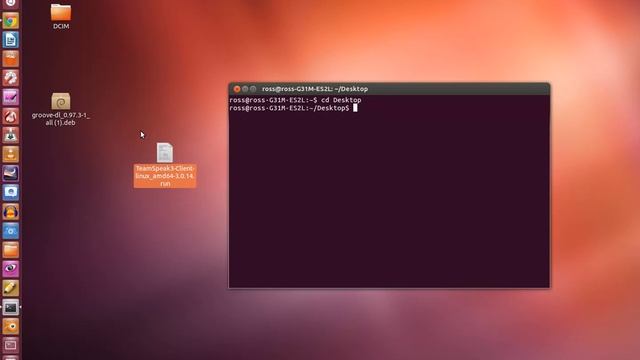Image resolution: width=640 pixels, height=360 pixels.
Task: Open Ubuntu Software Center in launcher
Action: coord(11,59)
